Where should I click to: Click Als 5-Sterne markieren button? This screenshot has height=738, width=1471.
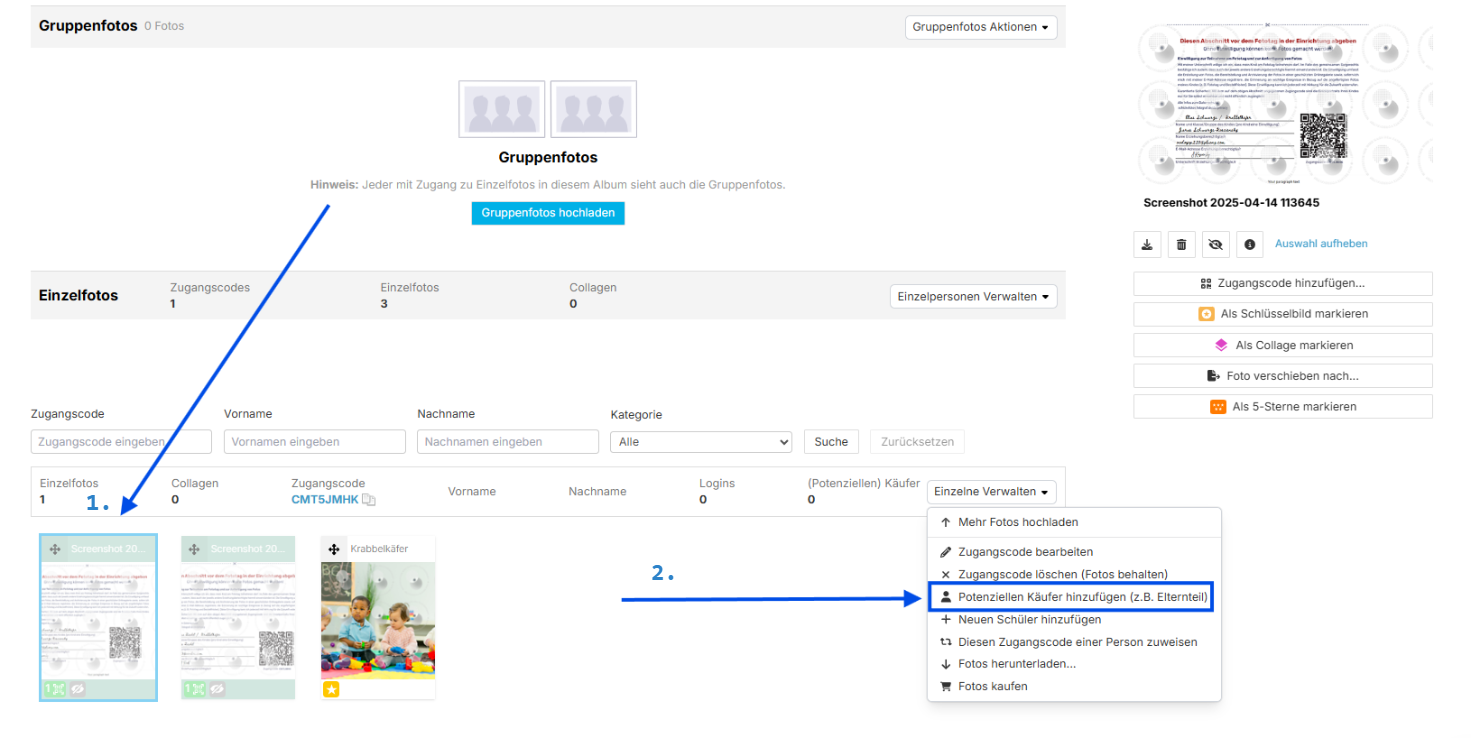coord(1283,407)
